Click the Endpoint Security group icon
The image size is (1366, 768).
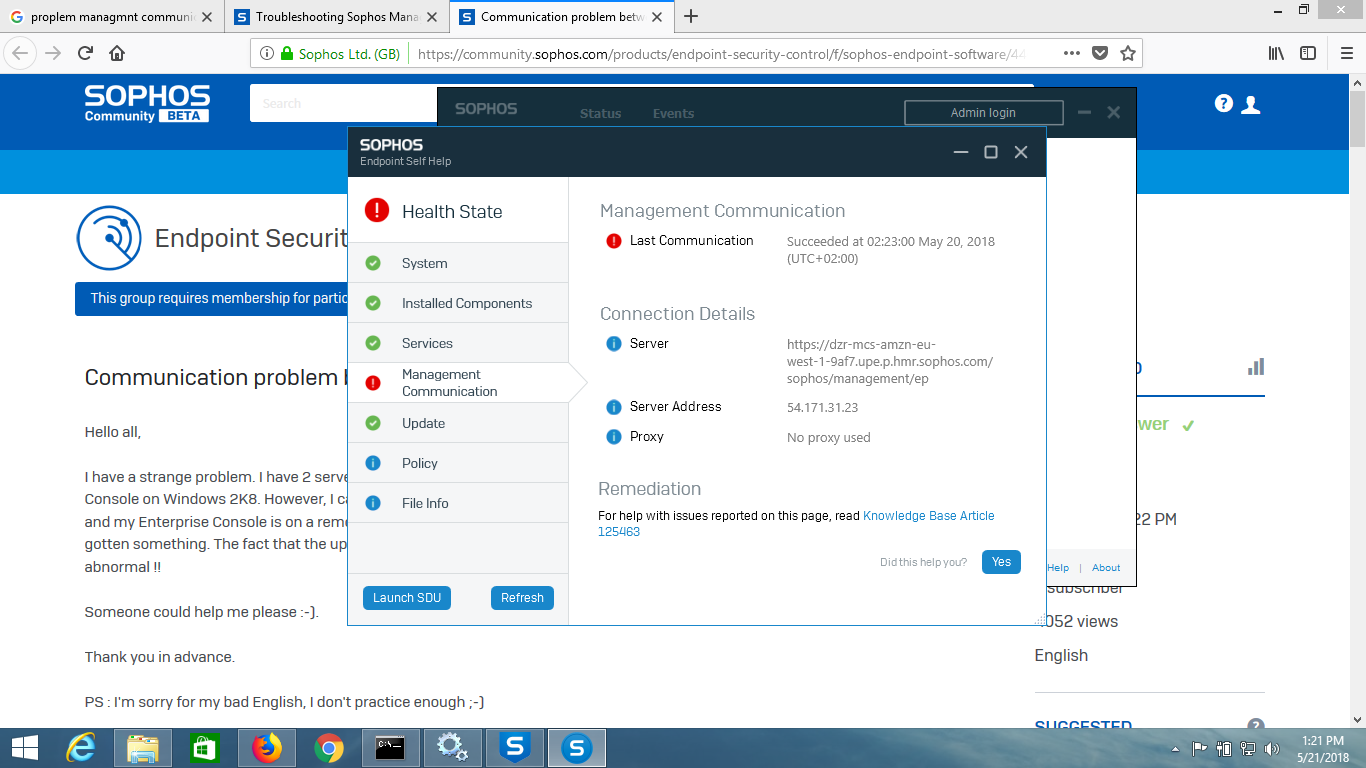tap(110, 238)
